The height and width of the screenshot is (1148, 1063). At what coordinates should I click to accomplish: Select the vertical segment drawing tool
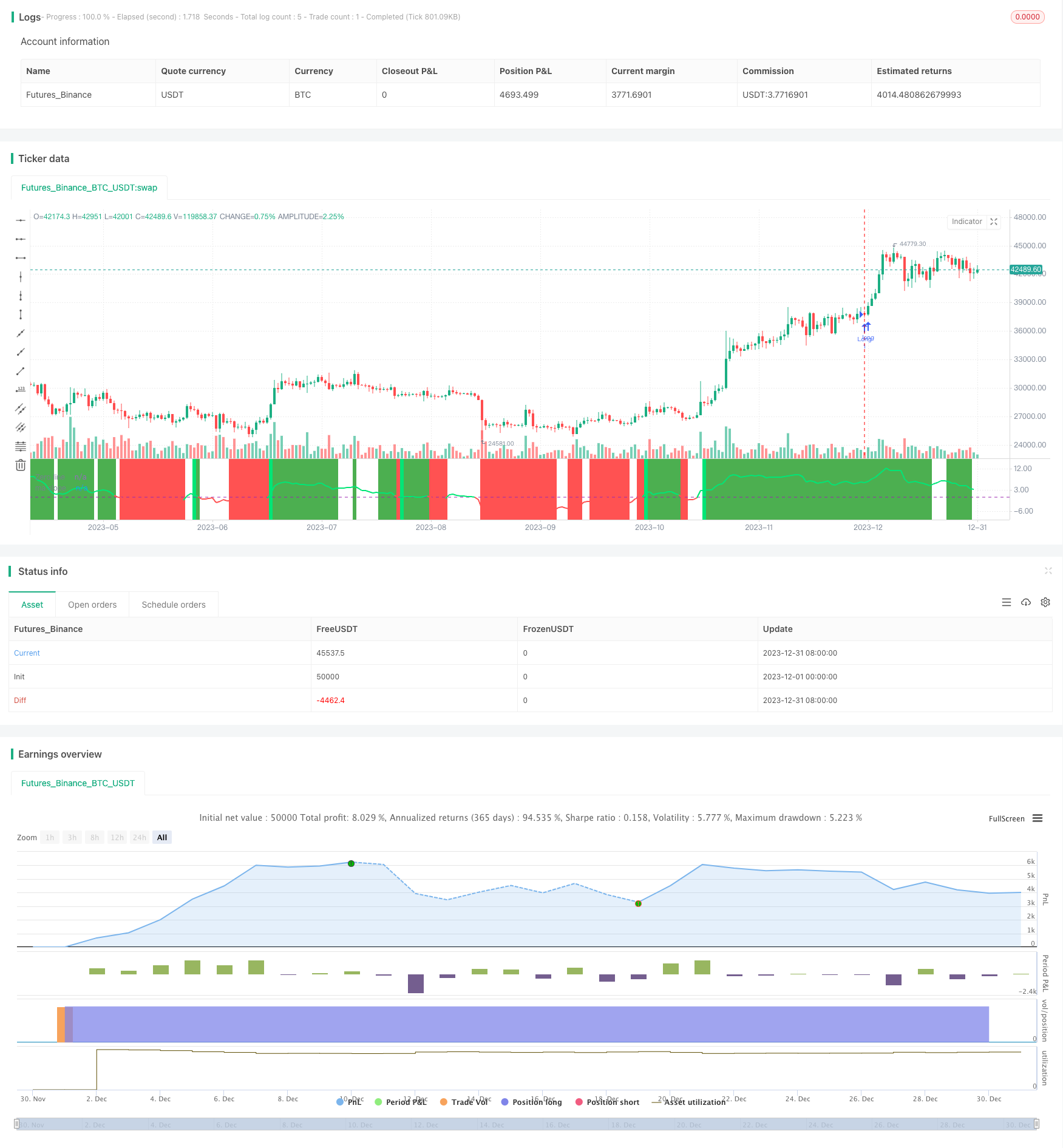click(21, 314)
